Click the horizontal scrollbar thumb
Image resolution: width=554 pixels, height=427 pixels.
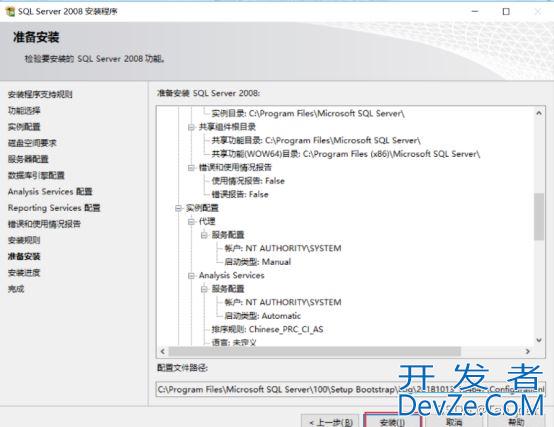[314, 351]
